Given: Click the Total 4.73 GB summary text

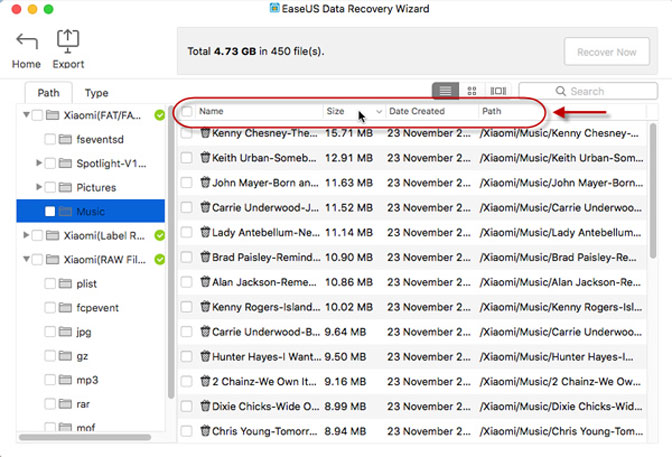Looking at the screenshot, I should point(255,51).
